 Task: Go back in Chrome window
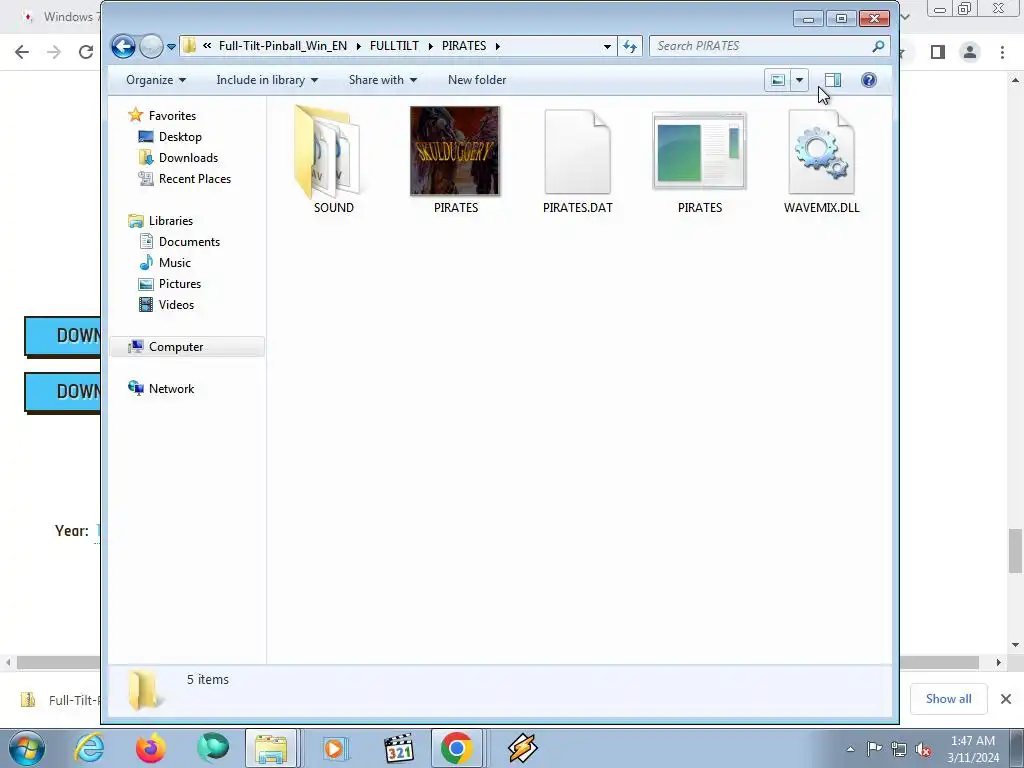22,52
